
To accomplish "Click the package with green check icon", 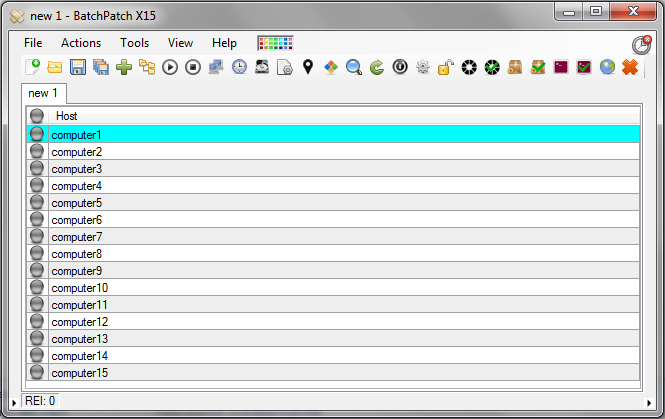I will tap(538, 67).
